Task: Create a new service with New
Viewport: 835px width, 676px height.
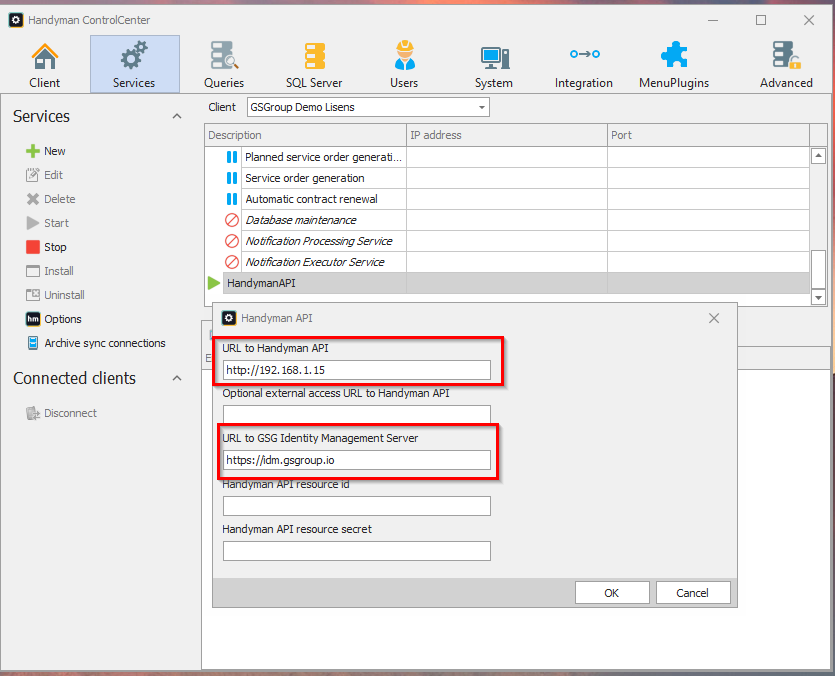Action: coord(46,151)
